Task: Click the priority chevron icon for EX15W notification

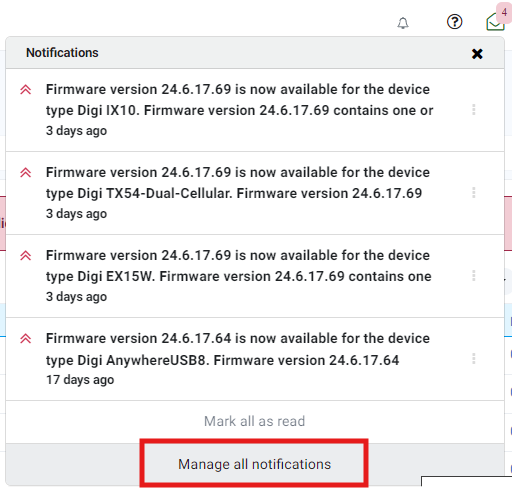Action: [26, 256]
